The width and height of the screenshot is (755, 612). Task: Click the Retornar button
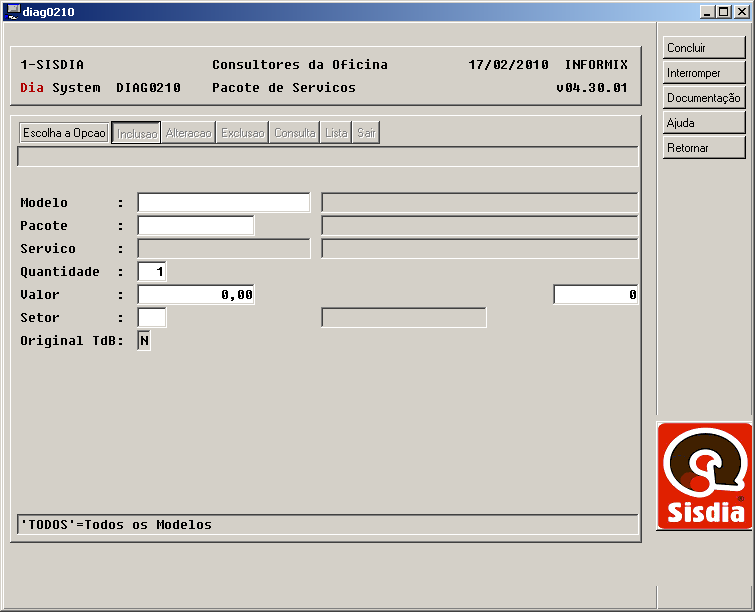tap(703, 148)
